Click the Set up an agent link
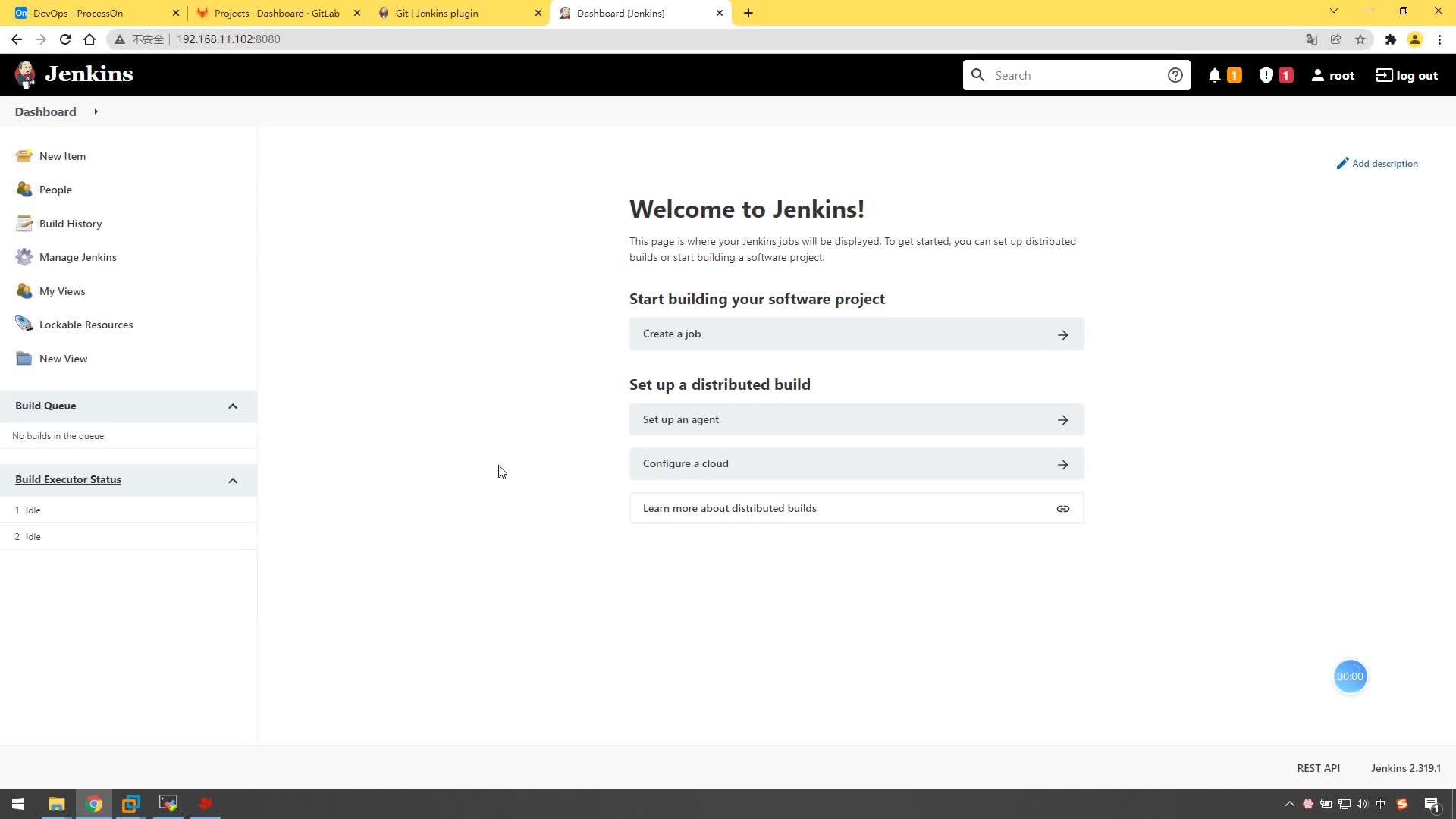 click(856, 419)
